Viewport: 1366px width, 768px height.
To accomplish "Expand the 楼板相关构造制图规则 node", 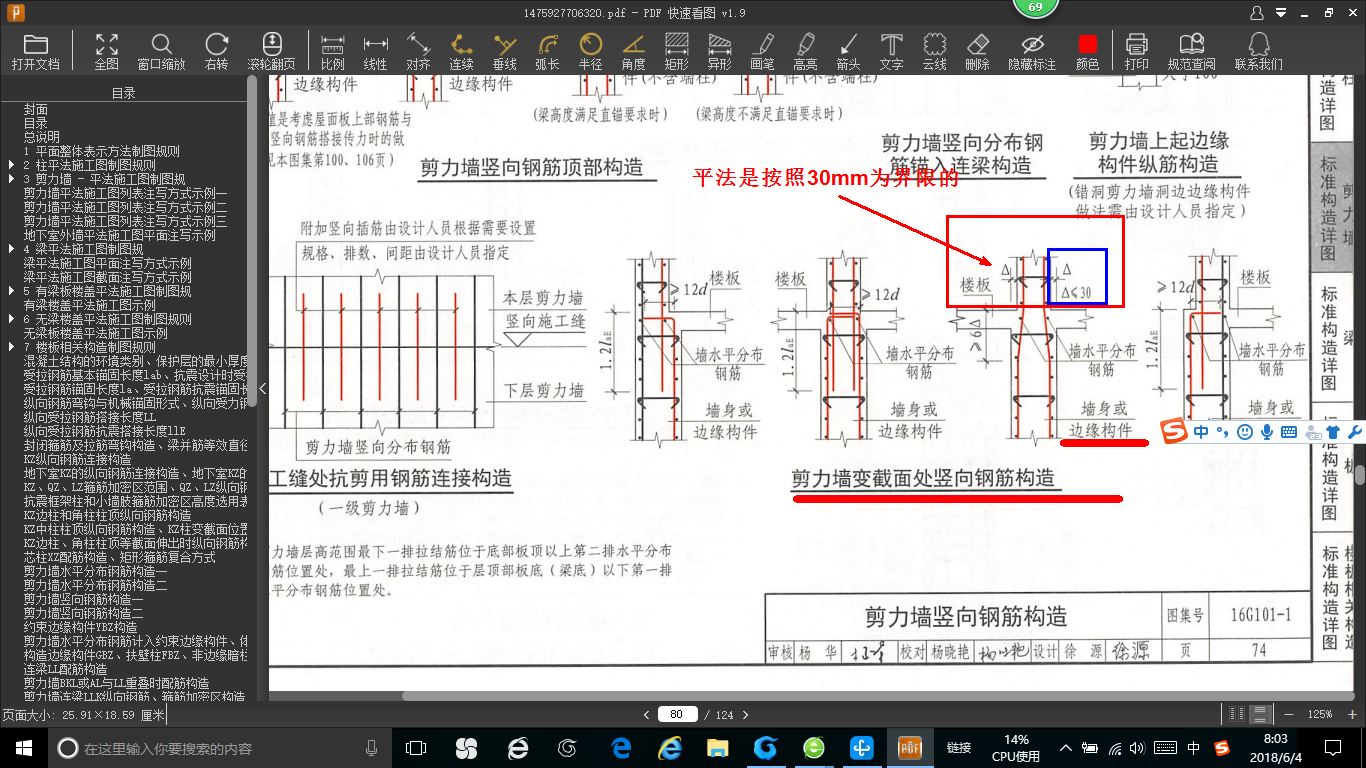I will pos(11,347).
